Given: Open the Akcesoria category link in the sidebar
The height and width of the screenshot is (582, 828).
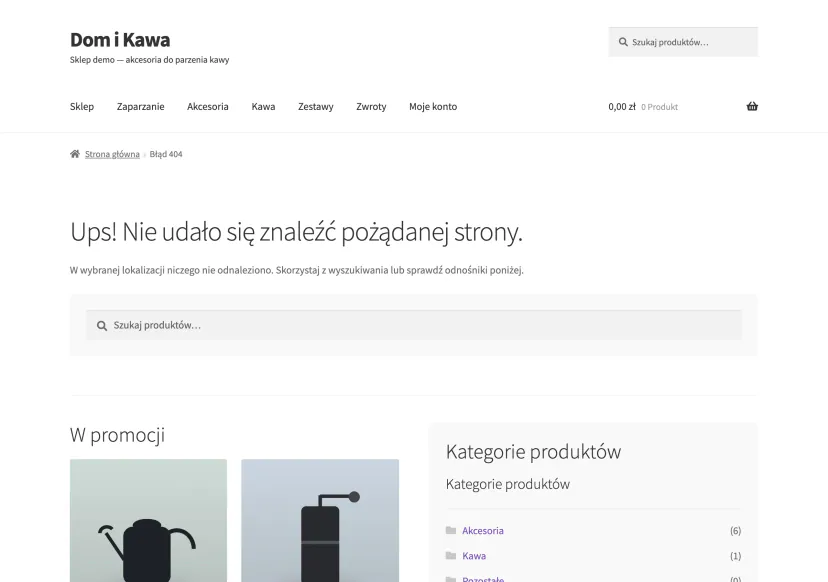Looking at the screenshot, I should [483, 530].
